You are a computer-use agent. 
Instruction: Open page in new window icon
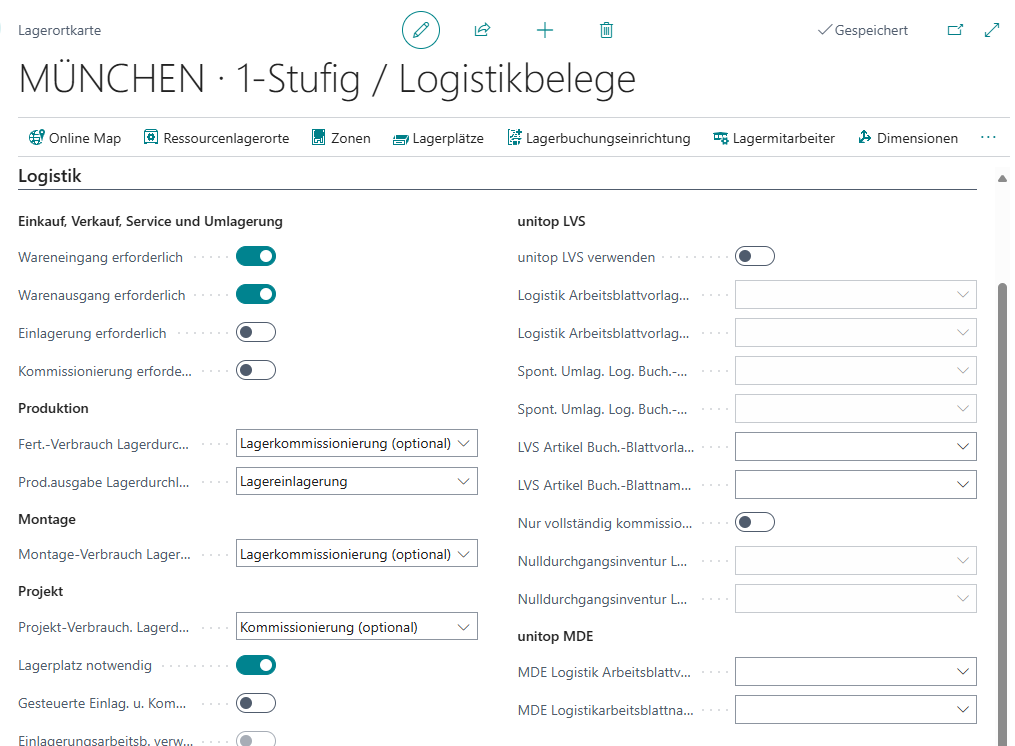click(x=955, y=30)
